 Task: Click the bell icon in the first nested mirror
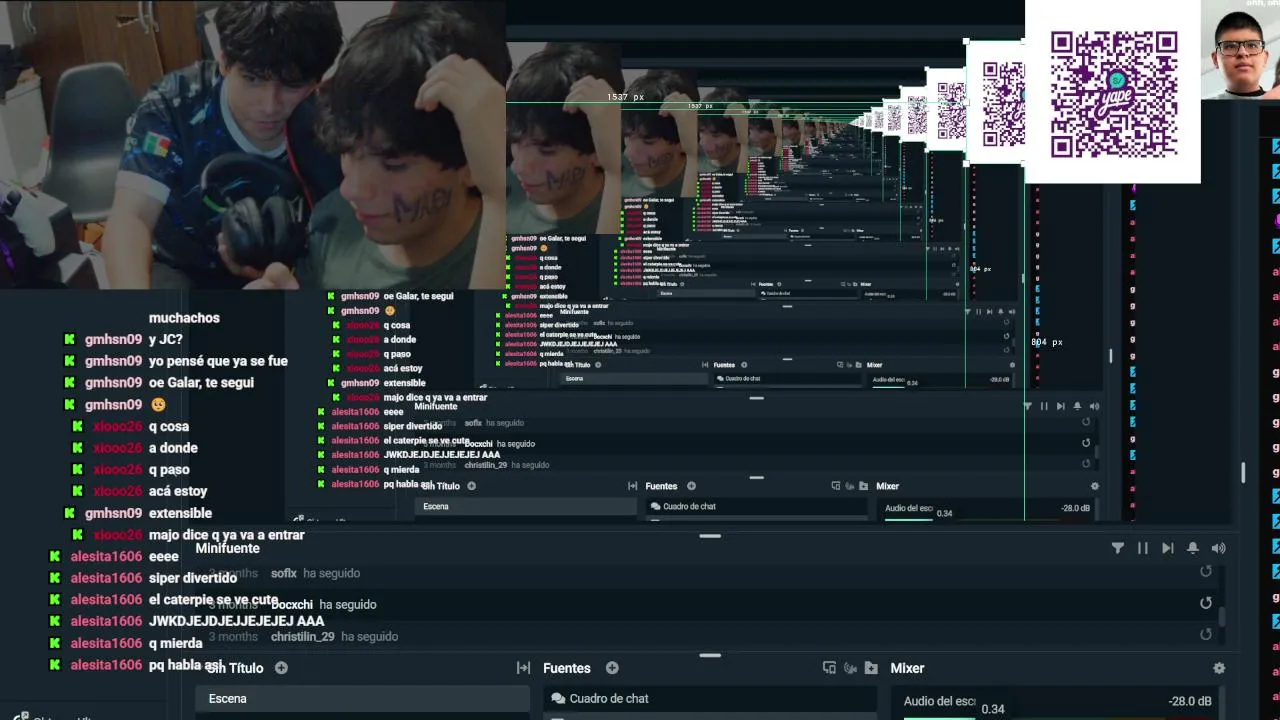pos(1077,406)
